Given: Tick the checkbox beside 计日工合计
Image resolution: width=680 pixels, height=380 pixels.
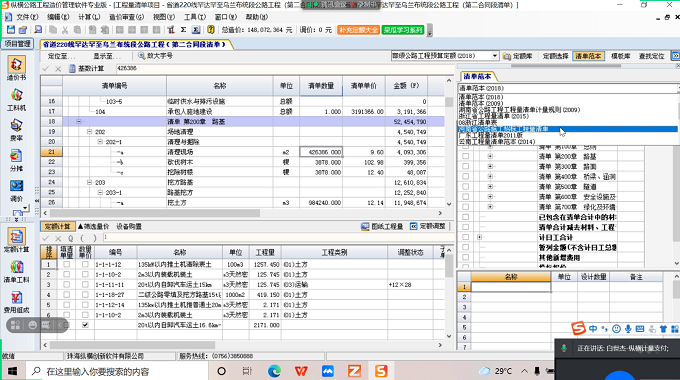Looking at the screenshot, I should [465, 237].
